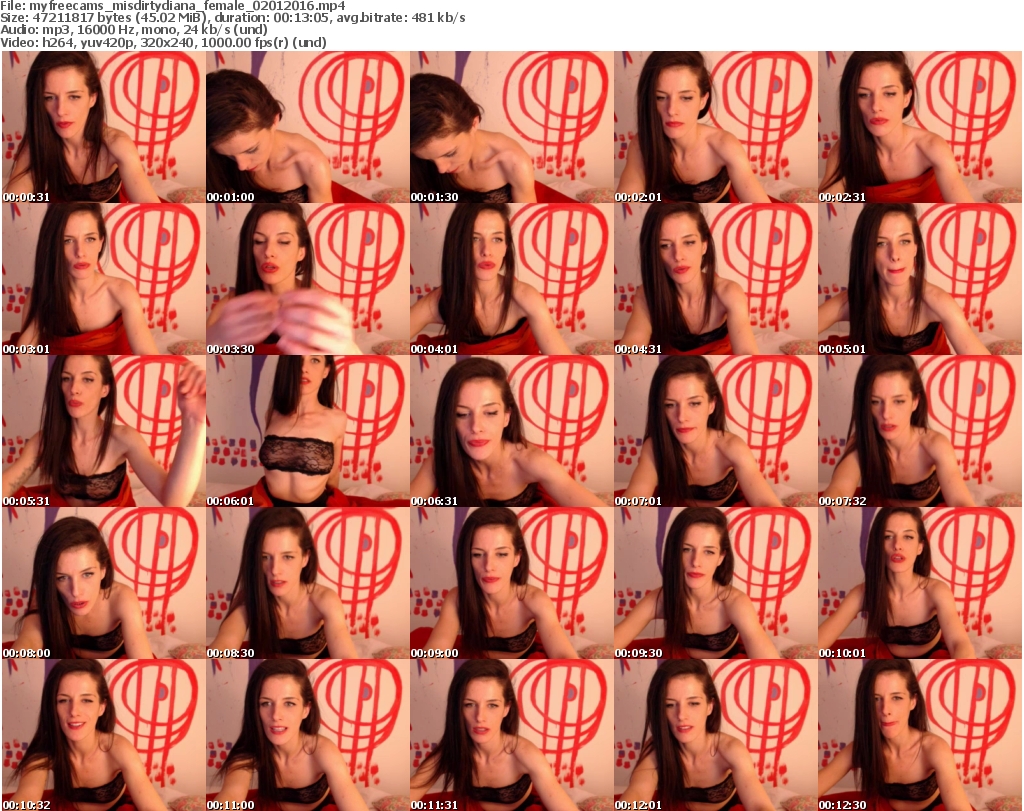Select the thumbnail frame stamped 00:01:30
This screenshot has height=811, width=1024.
point(511,127)
